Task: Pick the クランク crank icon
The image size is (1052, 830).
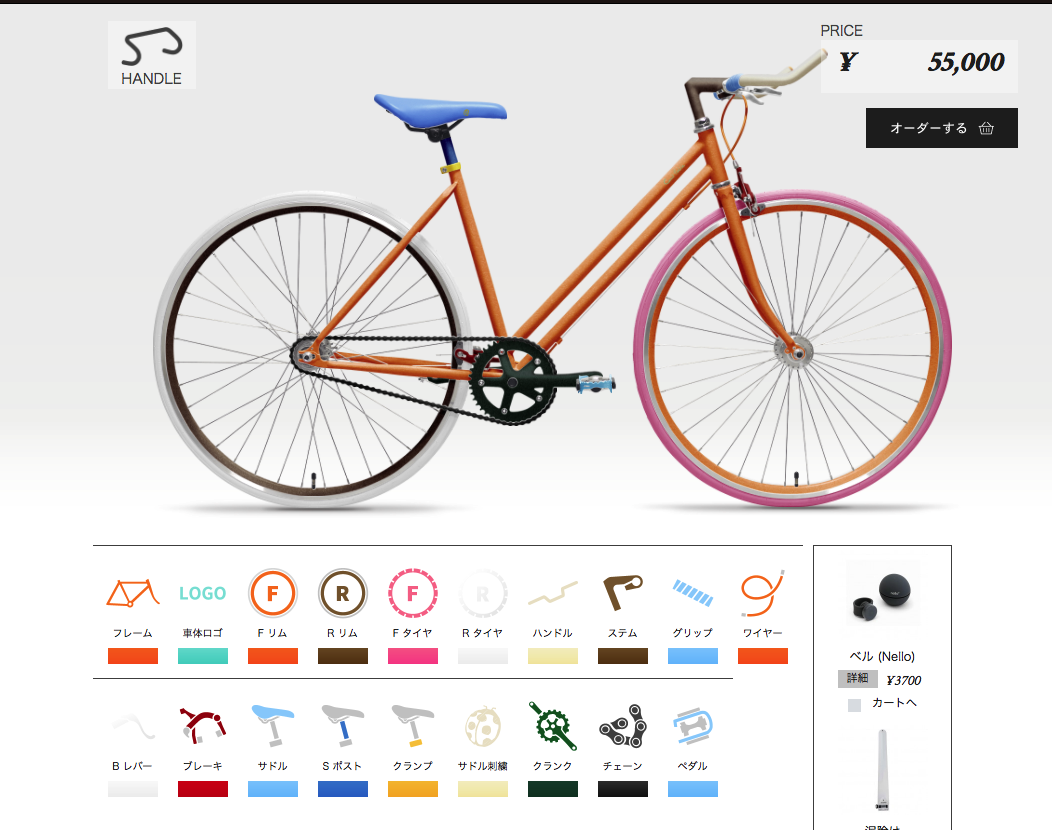Action: coord(553,726)
